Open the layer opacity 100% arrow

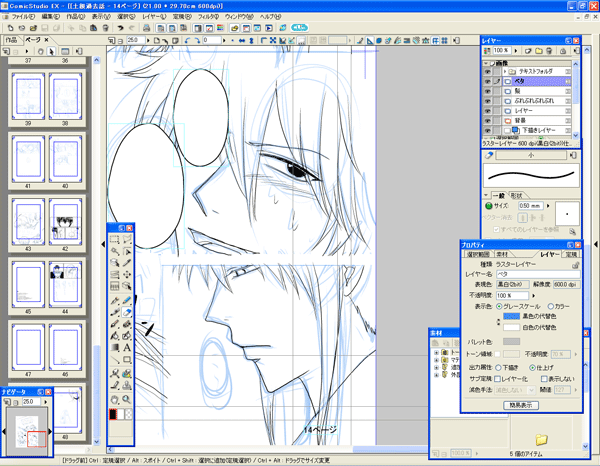(516, 51)
